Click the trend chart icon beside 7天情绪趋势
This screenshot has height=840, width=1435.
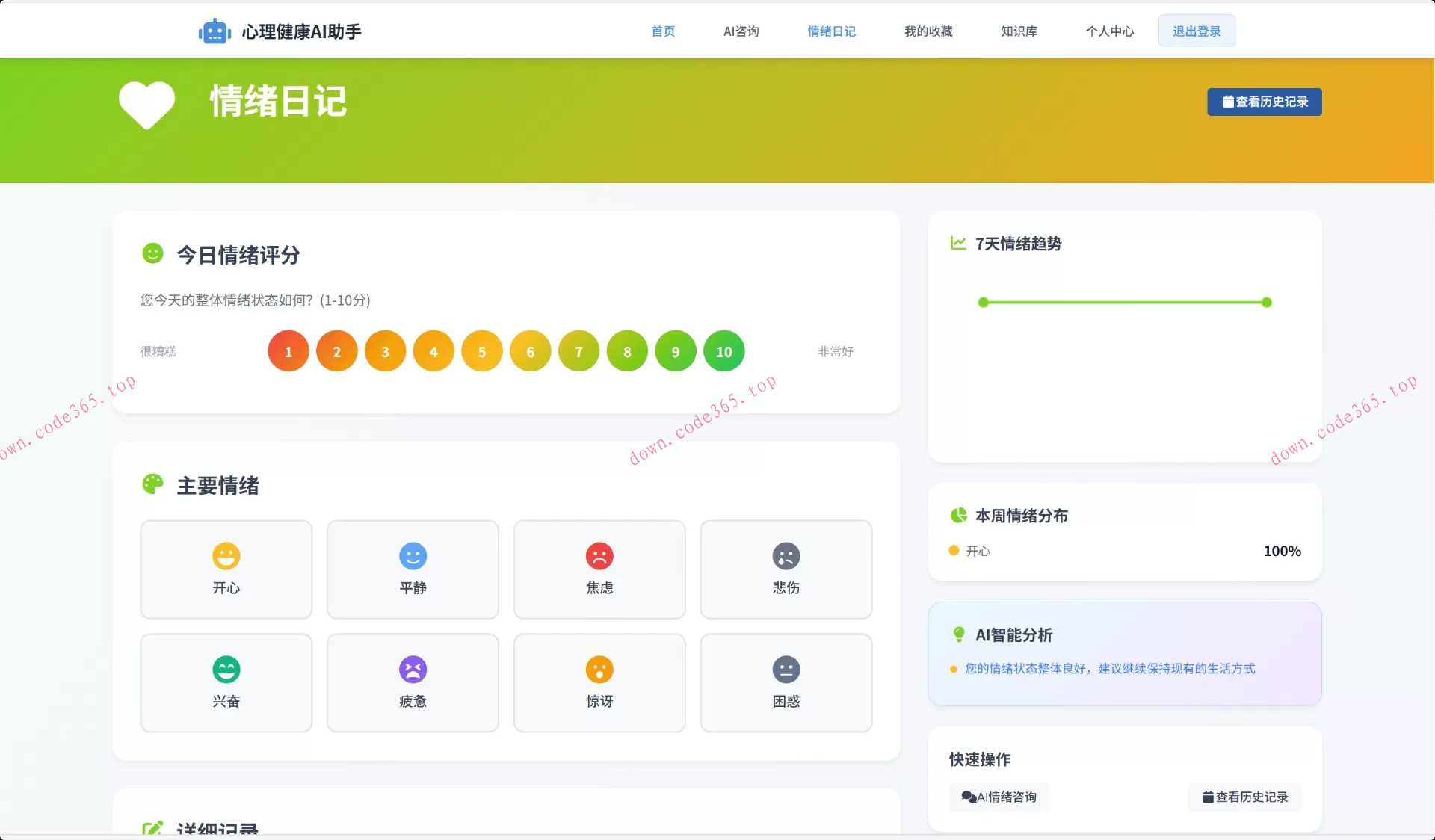[957, 244]
